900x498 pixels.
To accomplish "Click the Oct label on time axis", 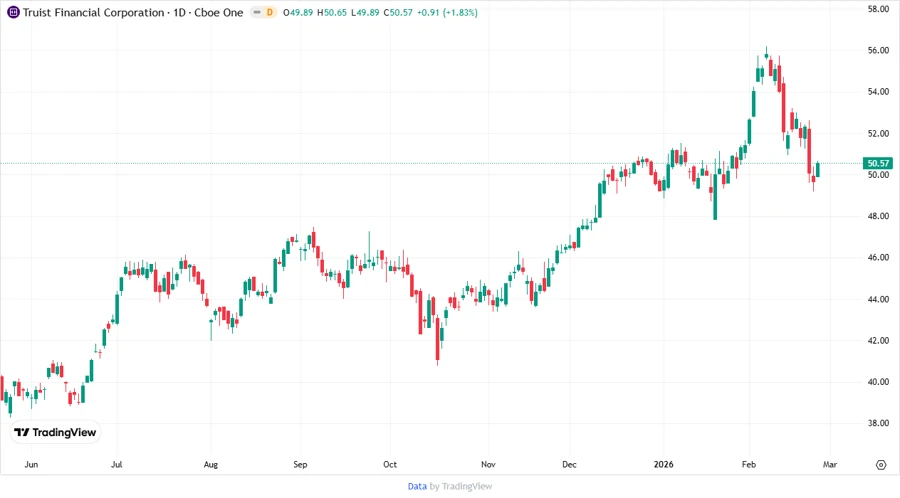I will 390,465.
